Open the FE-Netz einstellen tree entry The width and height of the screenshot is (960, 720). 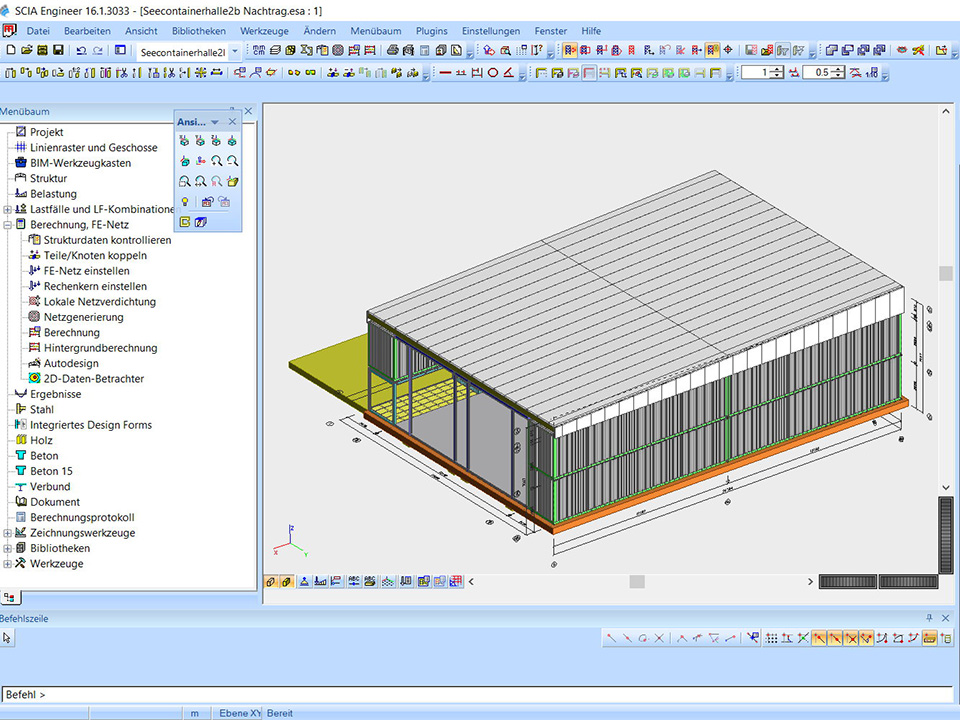[x=86, y=271]
